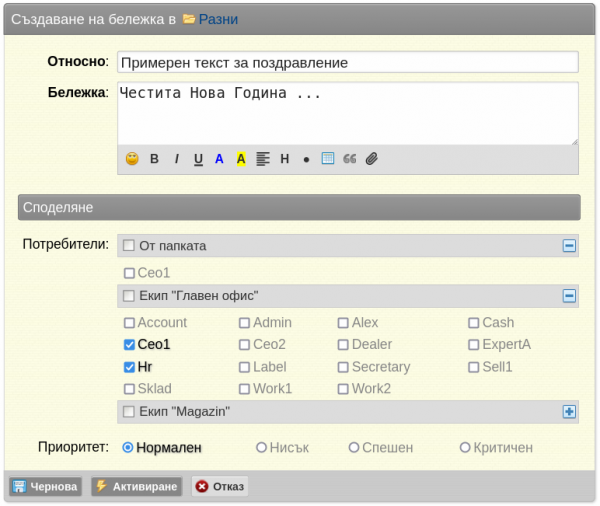
Task: Apply italic formatting to note text
Action: tap(176, 159)
